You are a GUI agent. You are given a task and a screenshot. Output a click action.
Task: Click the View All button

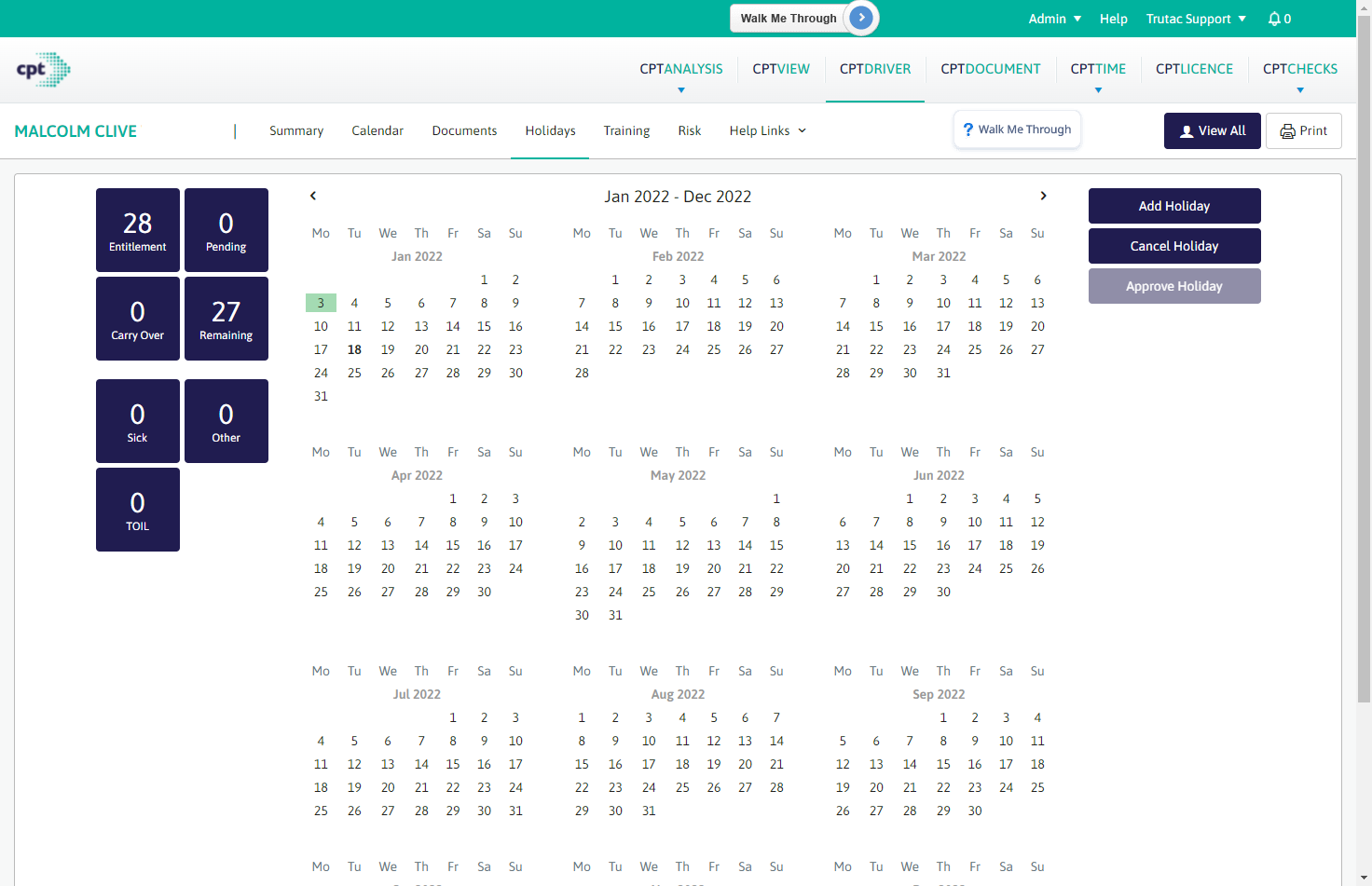pyautogui.click(x=1212, y=131)
